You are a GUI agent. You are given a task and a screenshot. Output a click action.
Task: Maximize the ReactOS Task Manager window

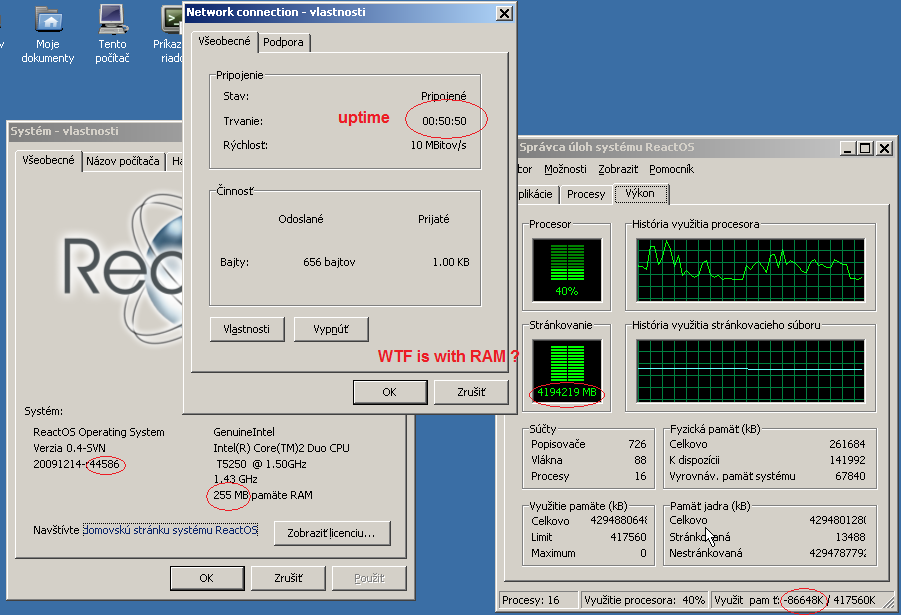click(865, 148)
